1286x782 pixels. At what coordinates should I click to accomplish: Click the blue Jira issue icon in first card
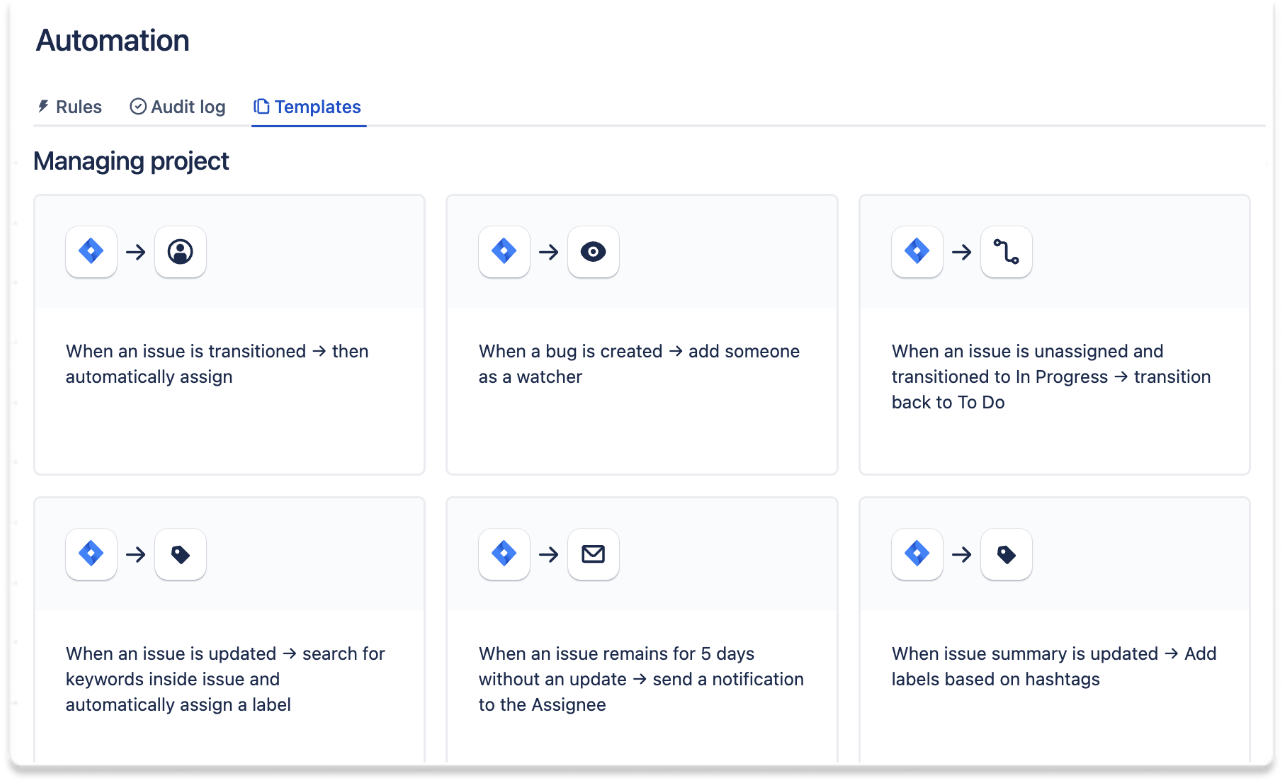91,252
